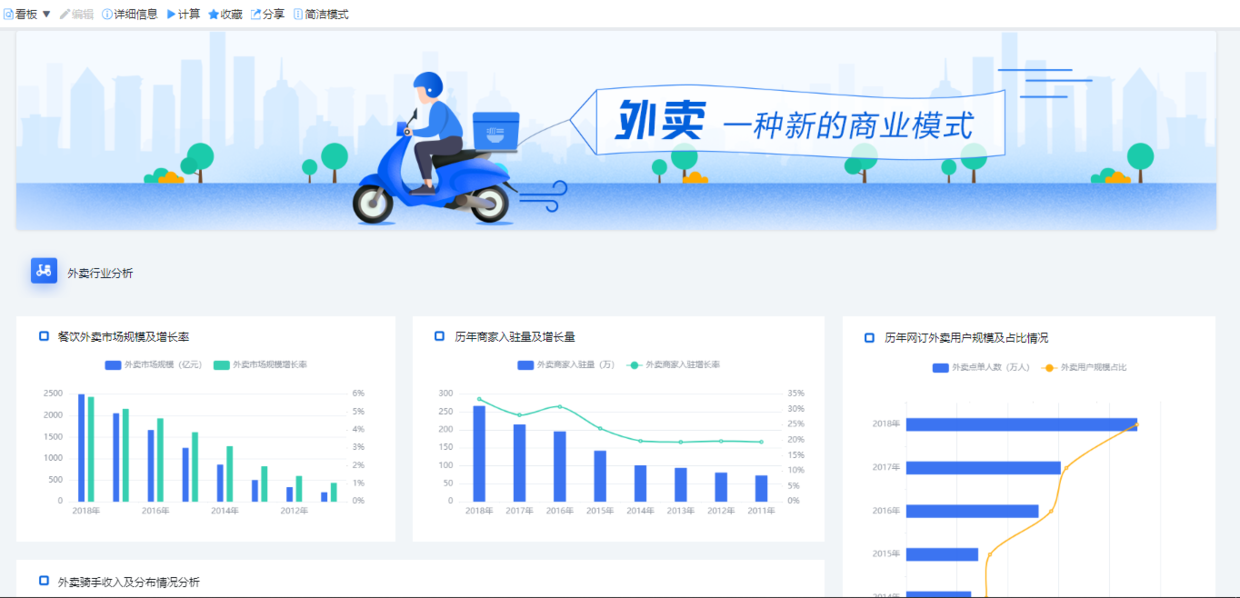Click the 2013年 bar in the merchant chart

coord(681,485)
